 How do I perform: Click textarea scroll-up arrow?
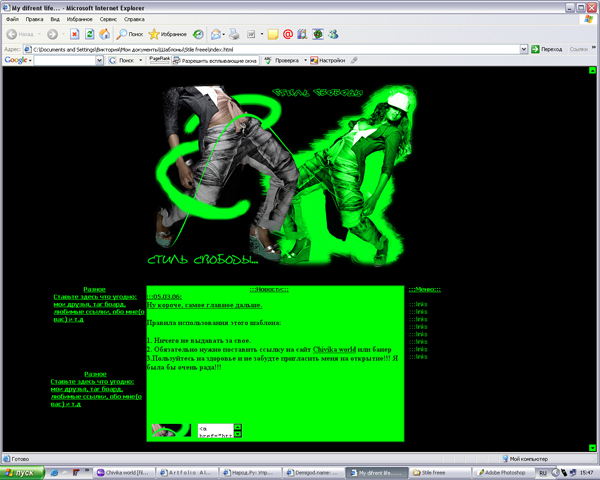238,427
